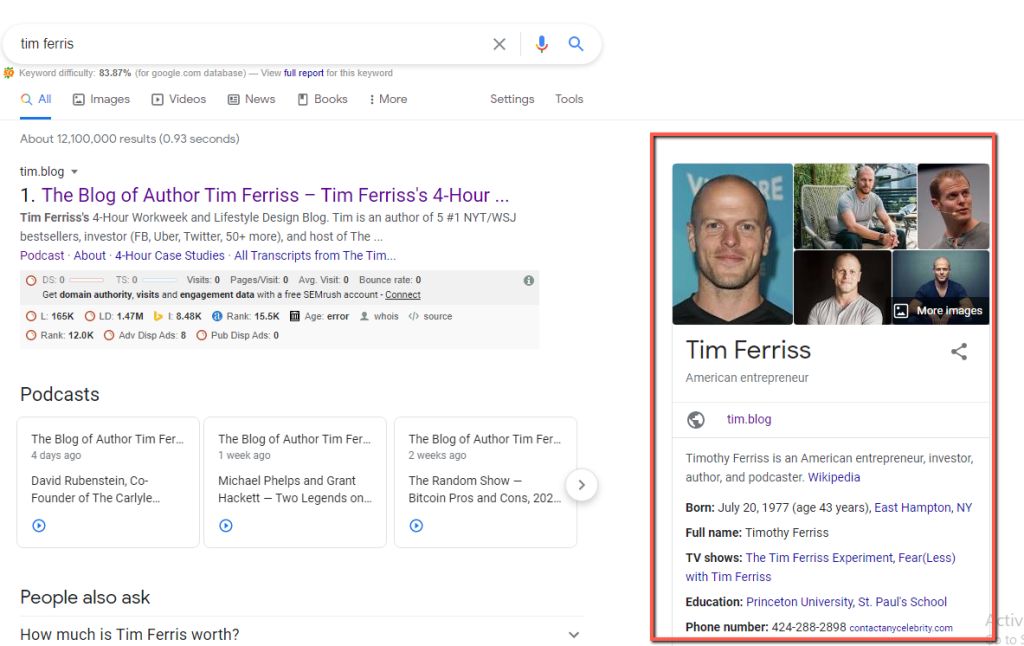Viewport: 1024px width, 646px height.
Task: Click More images in the knowledge panel
Action: coord(938,311)
